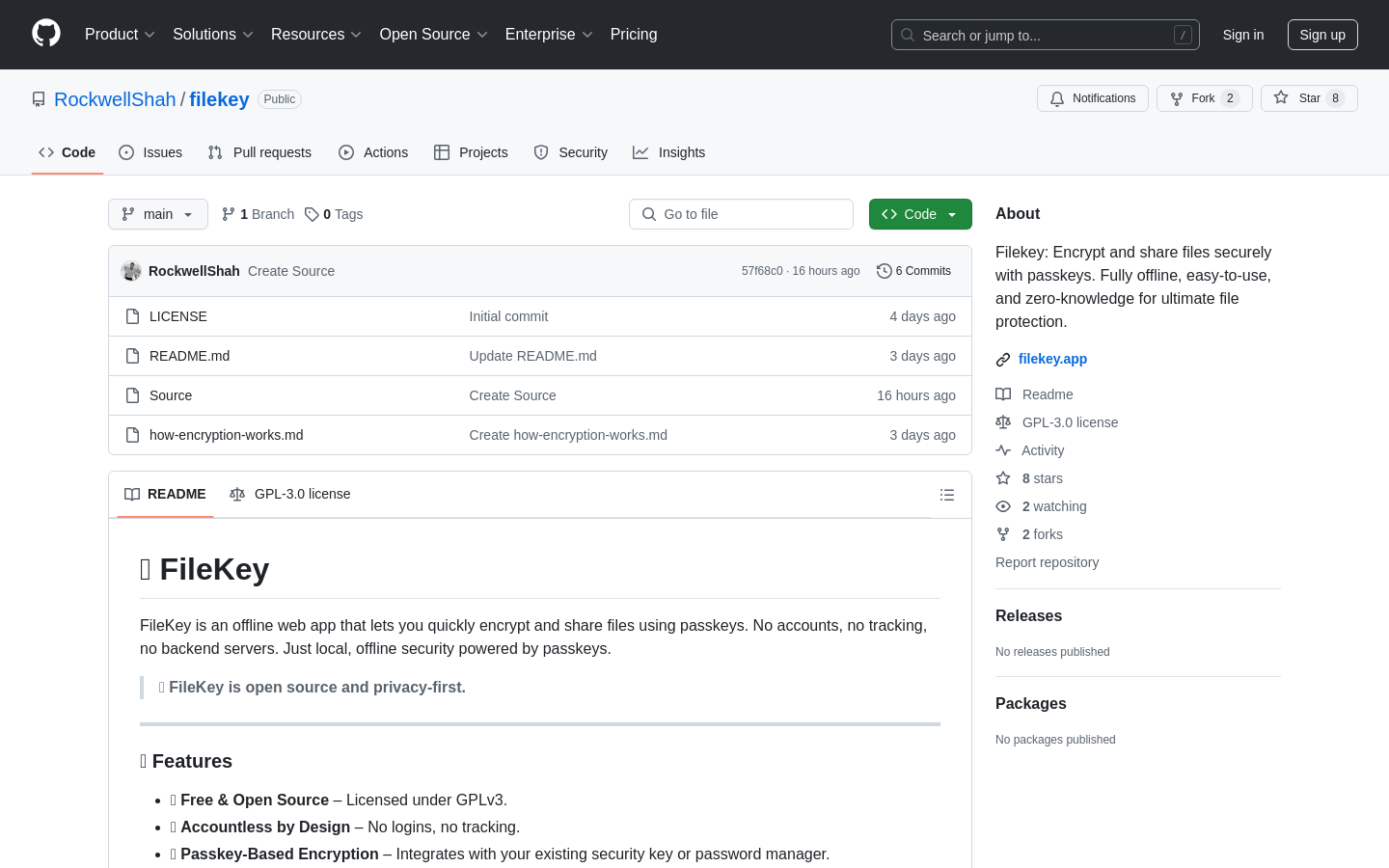
Task: Expand the Solutions menu
Action: [213, 35]
